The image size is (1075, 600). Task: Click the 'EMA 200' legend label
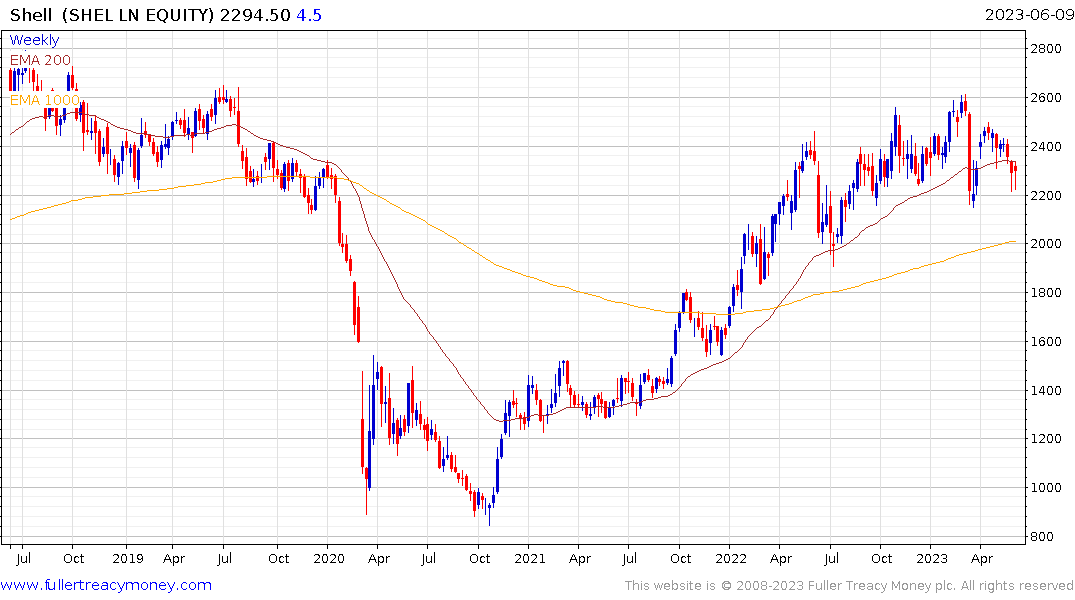[40, 60]
